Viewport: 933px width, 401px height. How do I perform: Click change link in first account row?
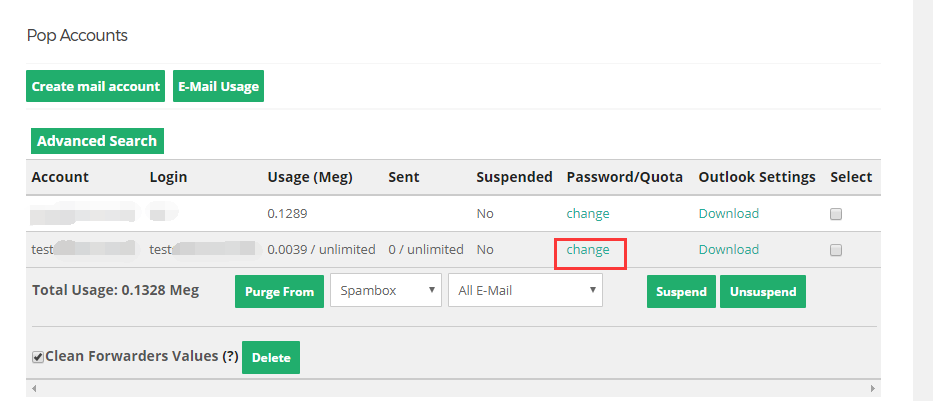tap(588, 213)
